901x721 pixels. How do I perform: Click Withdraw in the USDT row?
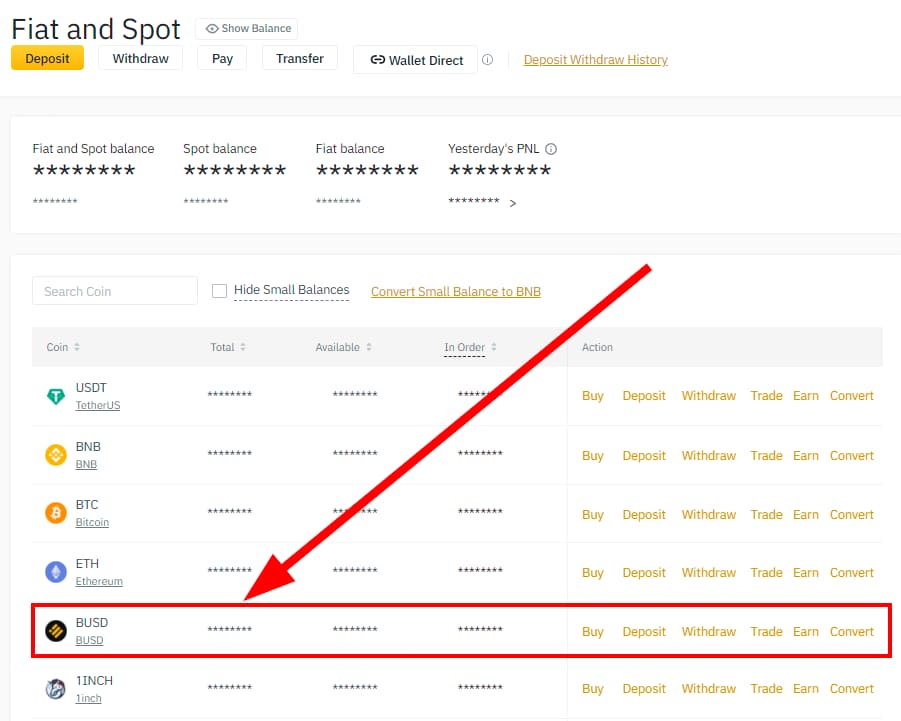click(x=709, y=396)
